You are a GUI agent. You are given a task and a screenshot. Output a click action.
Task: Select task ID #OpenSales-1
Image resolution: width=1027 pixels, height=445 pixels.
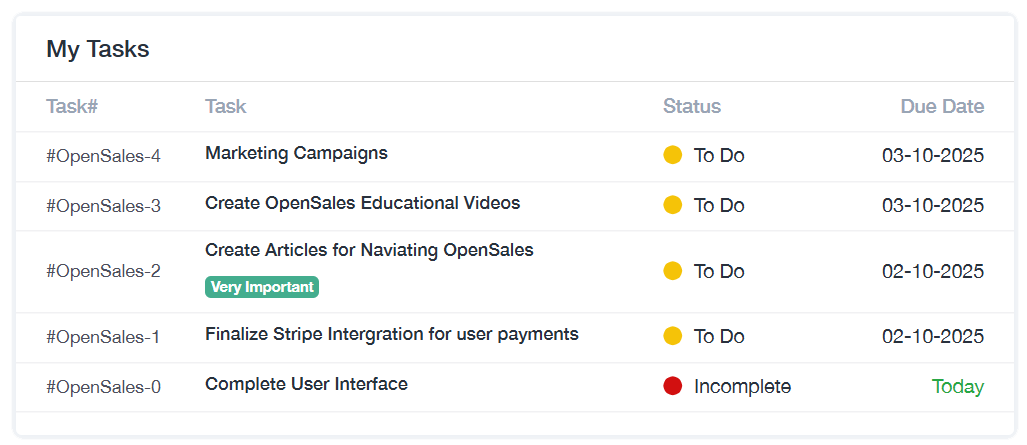tap(103, 337)
